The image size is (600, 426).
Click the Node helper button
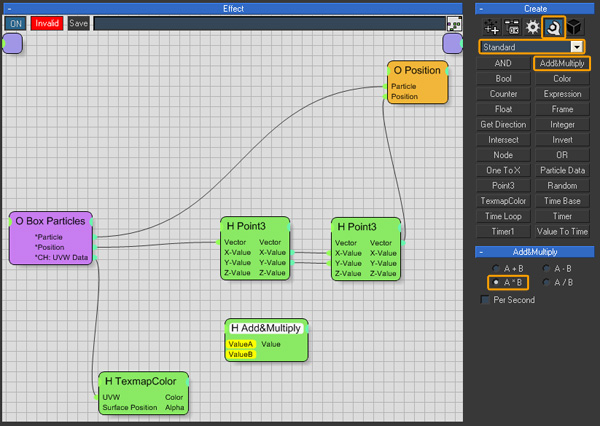(x=503, y=155)
